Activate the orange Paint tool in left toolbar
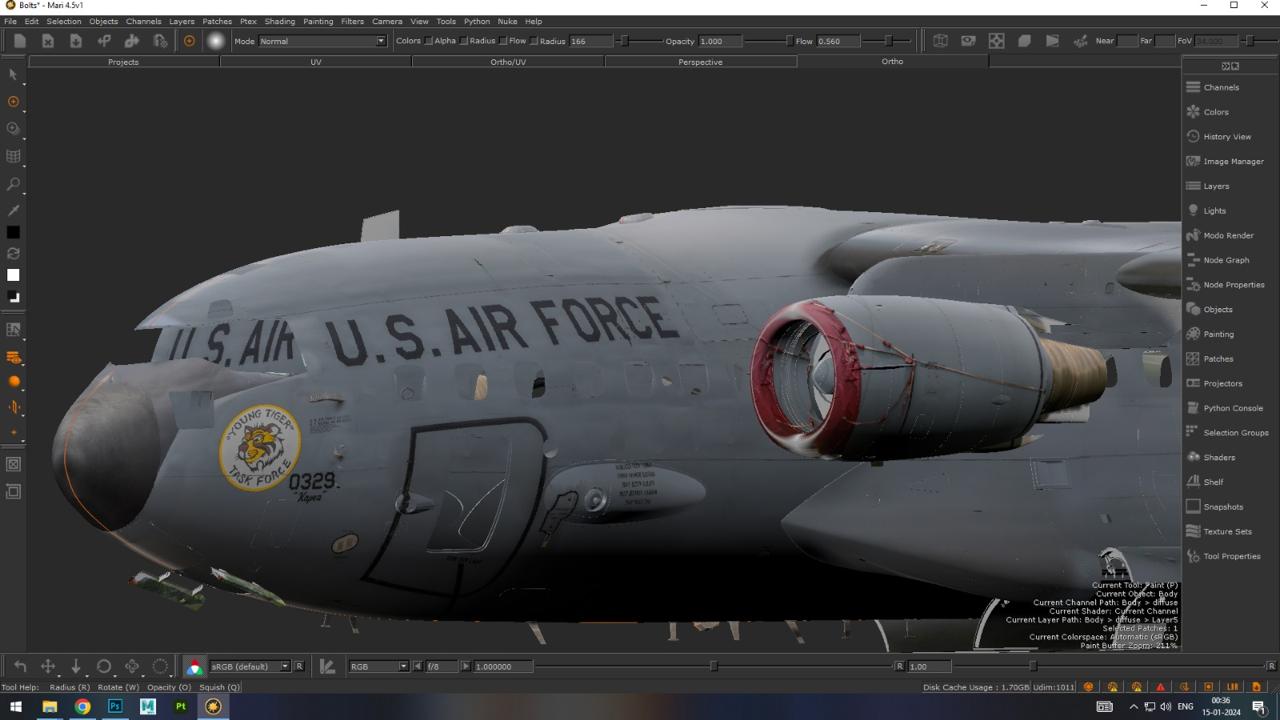Viewport: 1280px width, 720px height. pos(13,102)
